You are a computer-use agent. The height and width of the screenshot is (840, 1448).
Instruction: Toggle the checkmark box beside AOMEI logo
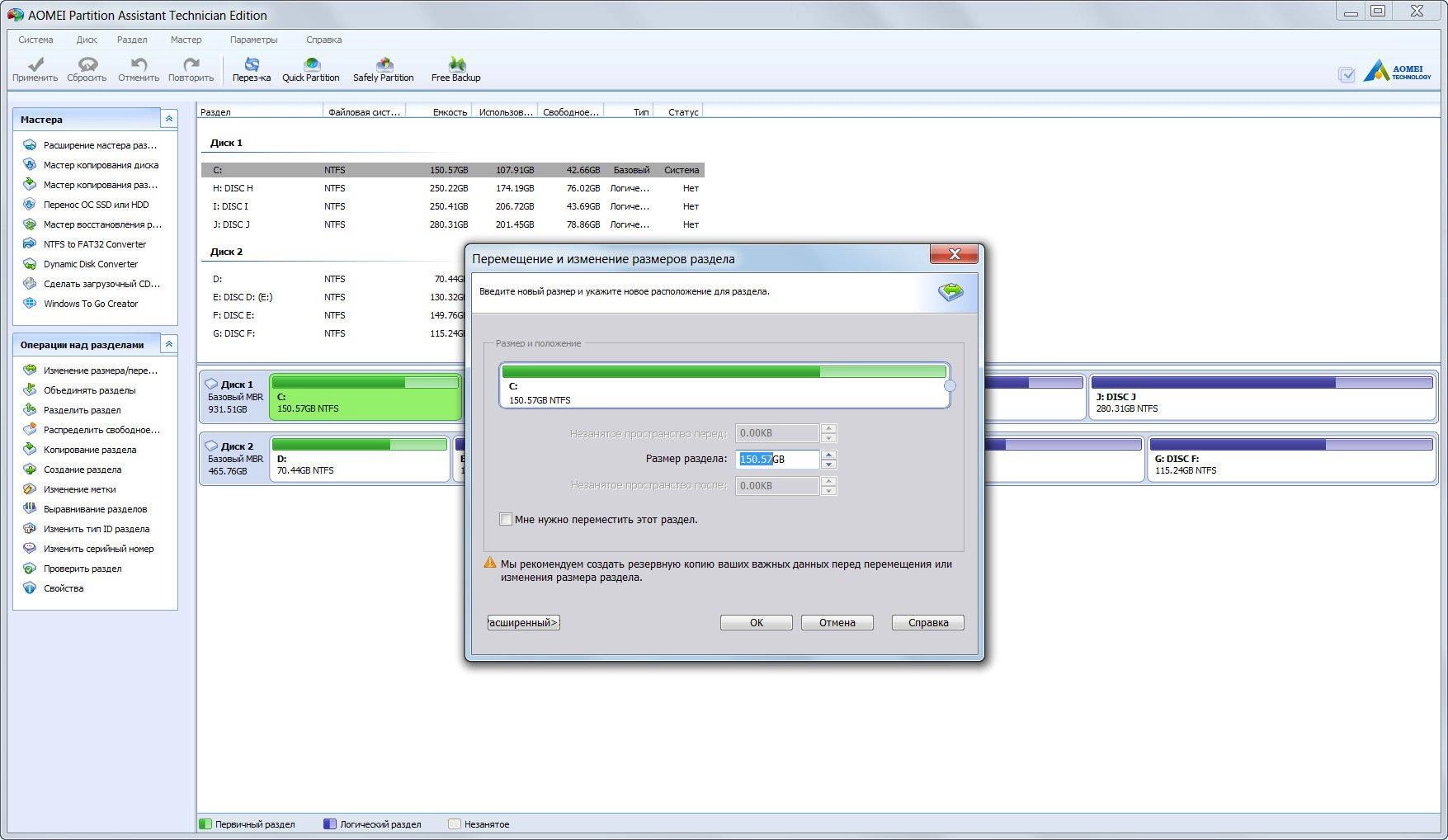[1347, 75]
